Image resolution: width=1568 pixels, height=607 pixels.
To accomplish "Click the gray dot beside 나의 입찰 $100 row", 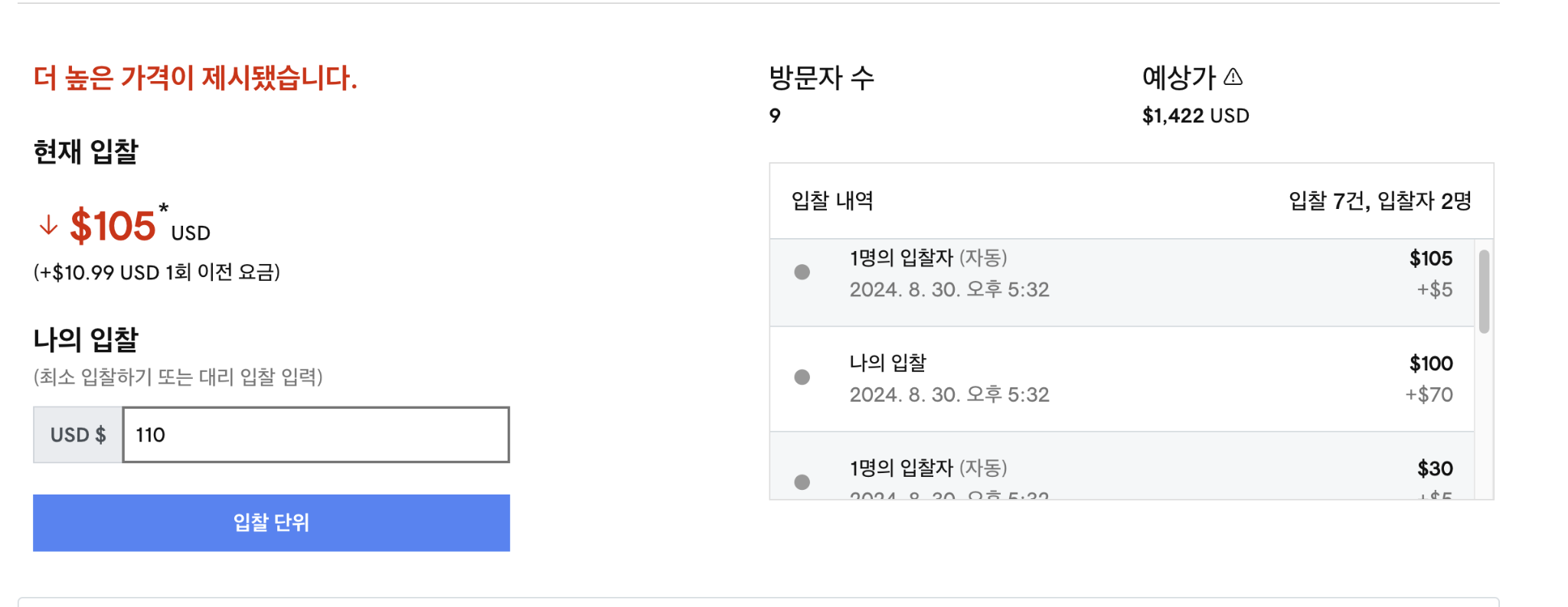I will [802, 377].
